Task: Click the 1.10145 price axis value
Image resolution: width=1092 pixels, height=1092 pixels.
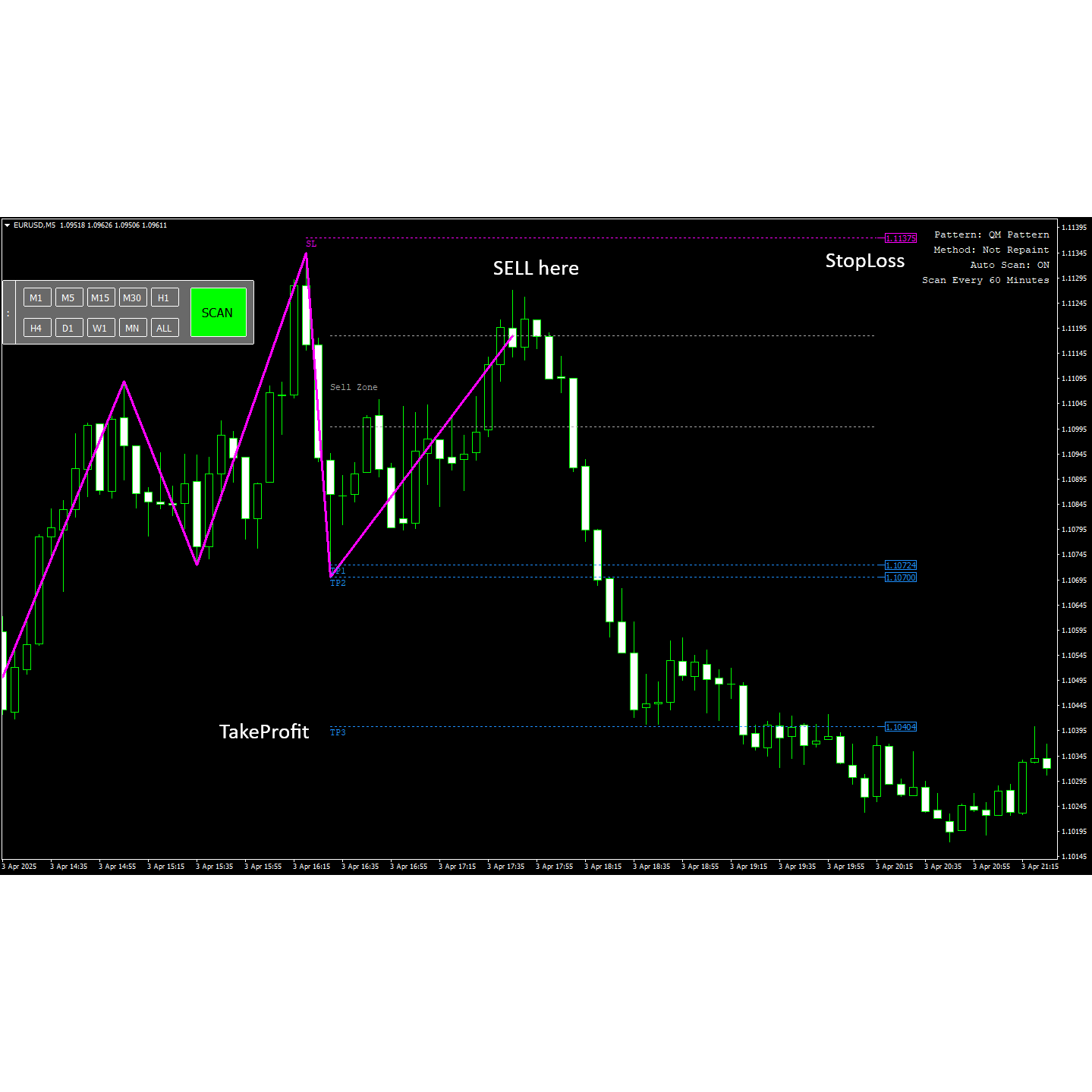Action: (1074, 857)
